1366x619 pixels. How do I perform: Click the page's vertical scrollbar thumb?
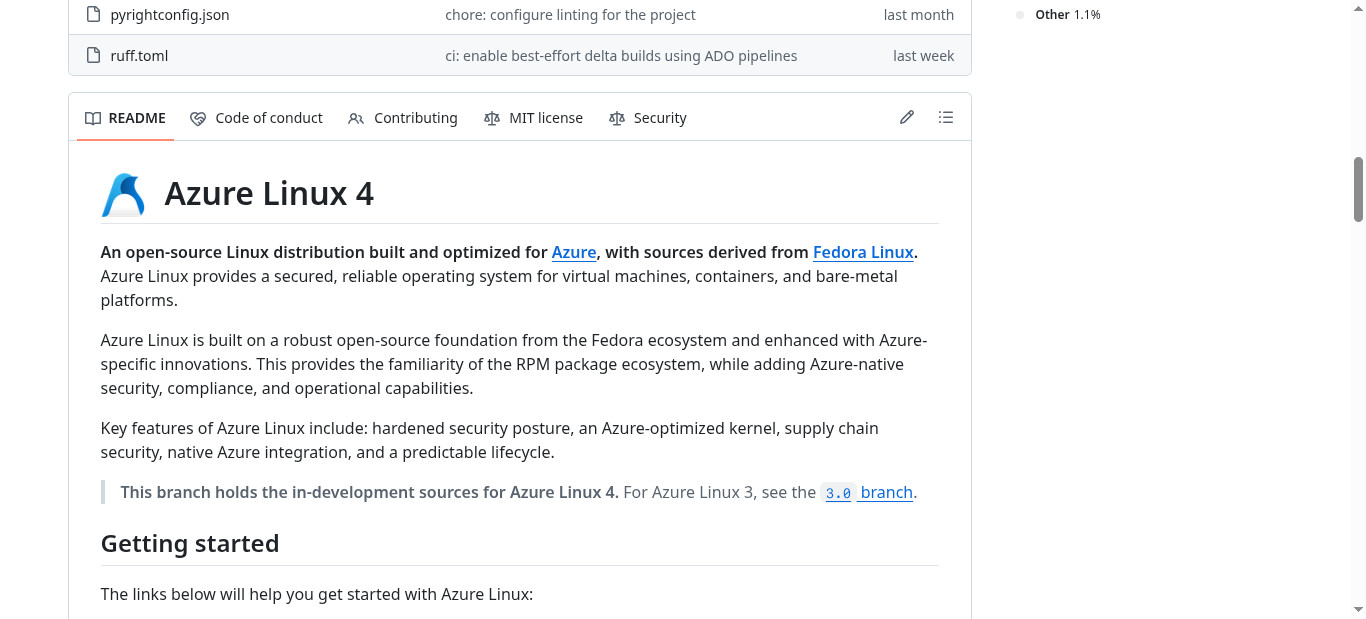pyautogui.click(x=1358, y=189)
